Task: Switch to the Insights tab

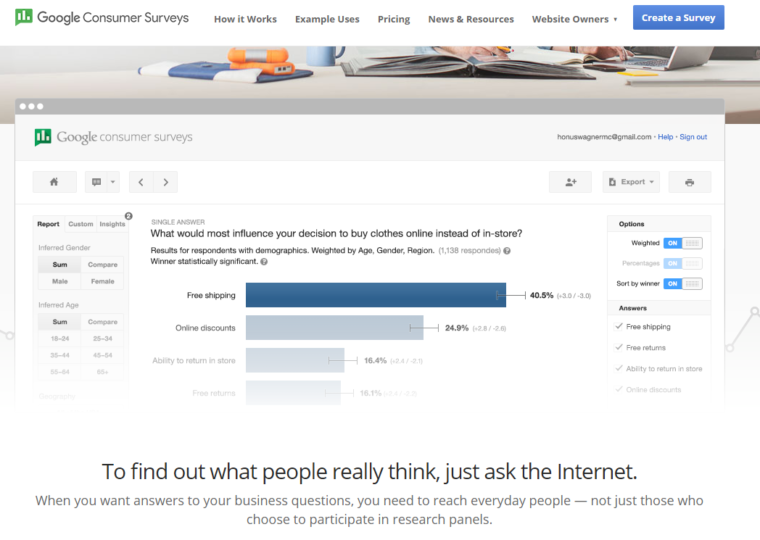Action: coord(112,224)
